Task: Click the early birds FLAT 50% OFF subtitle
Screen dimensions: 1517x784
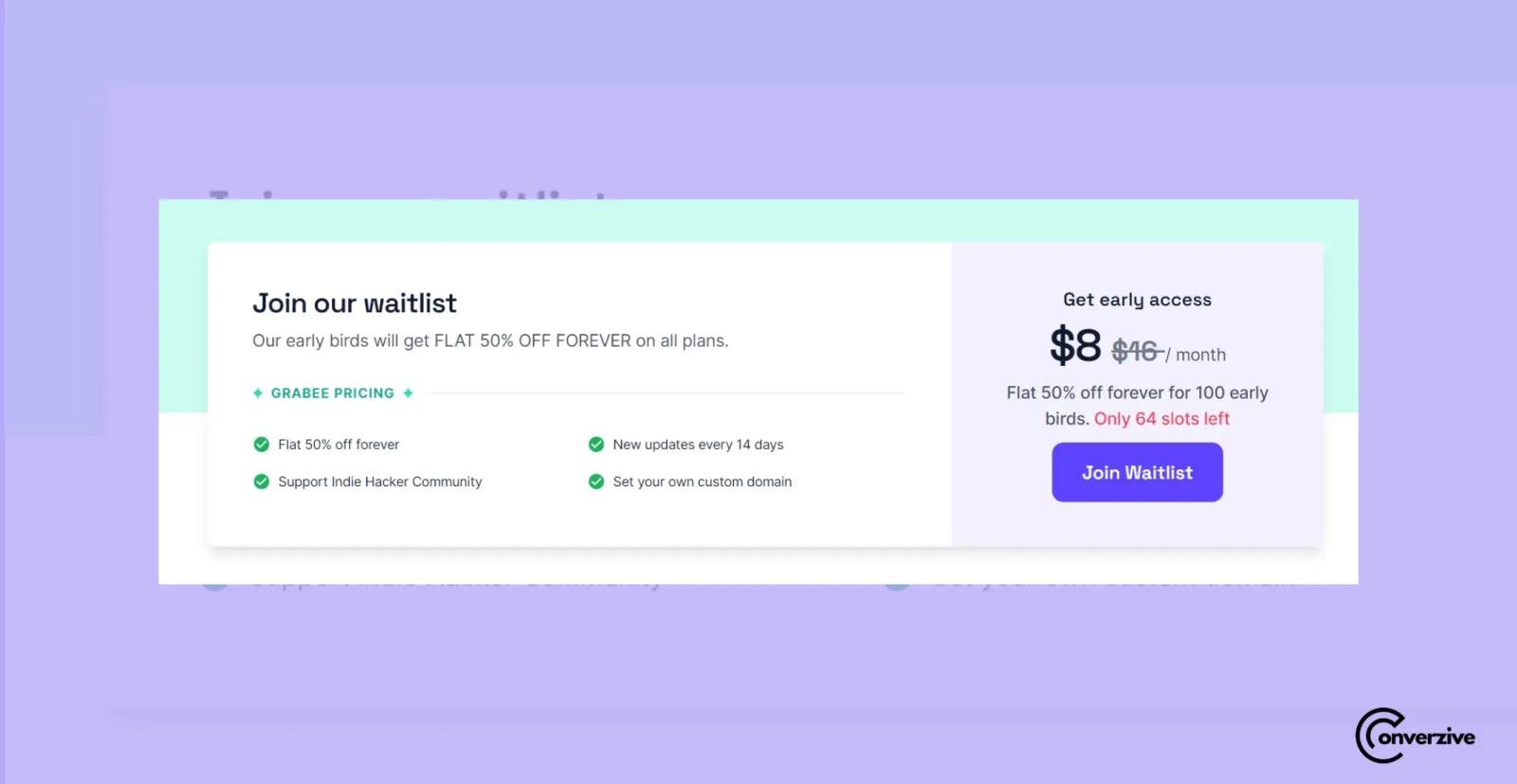Action: coord(490,340)
